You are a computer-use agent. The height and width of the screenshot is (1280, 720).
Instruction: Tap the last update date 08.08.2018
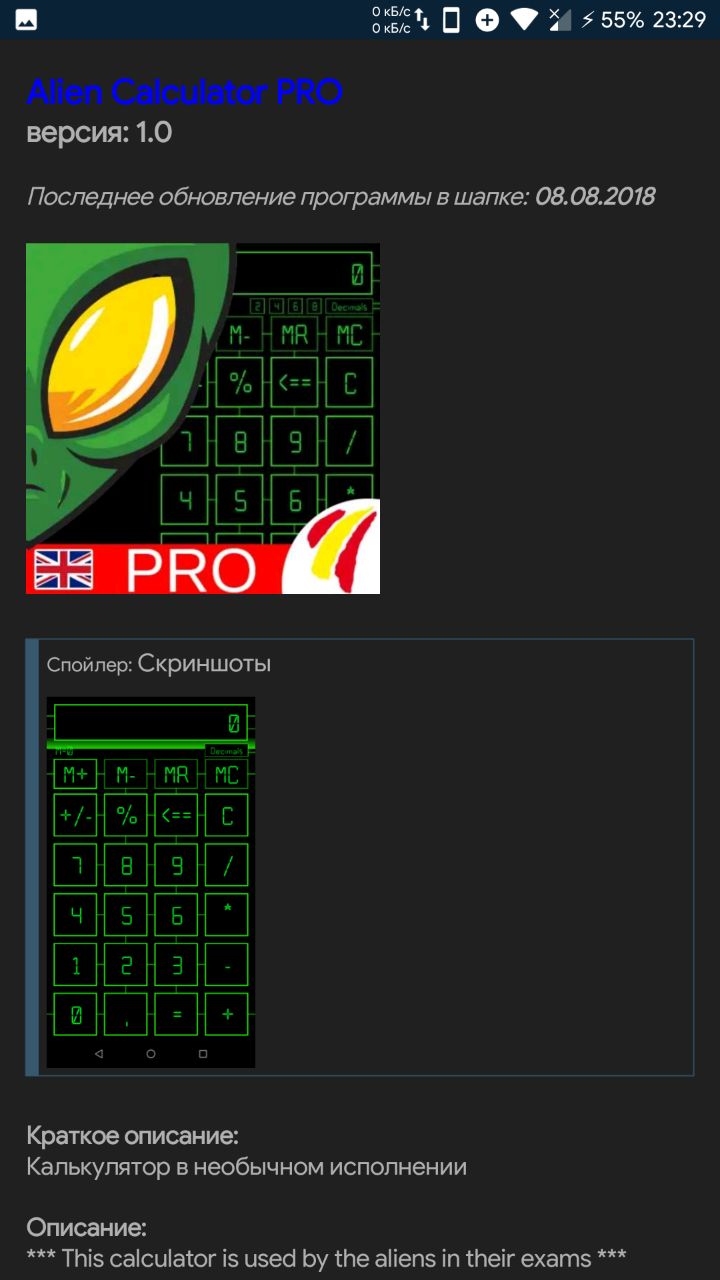coord(595,196)
